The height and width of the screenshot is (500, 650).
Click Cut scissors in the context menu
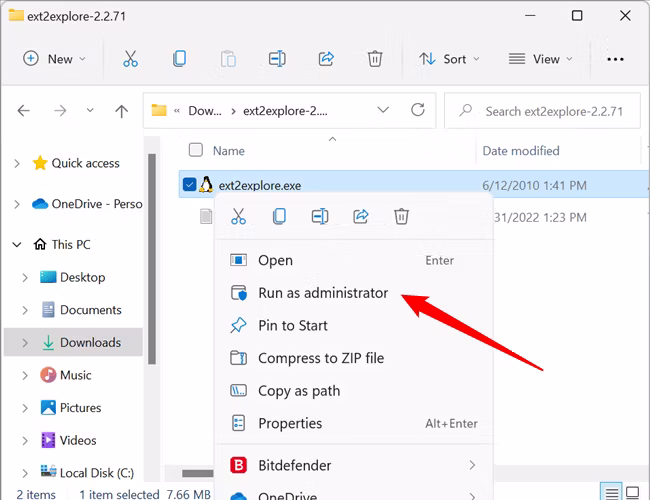(238, 216)
